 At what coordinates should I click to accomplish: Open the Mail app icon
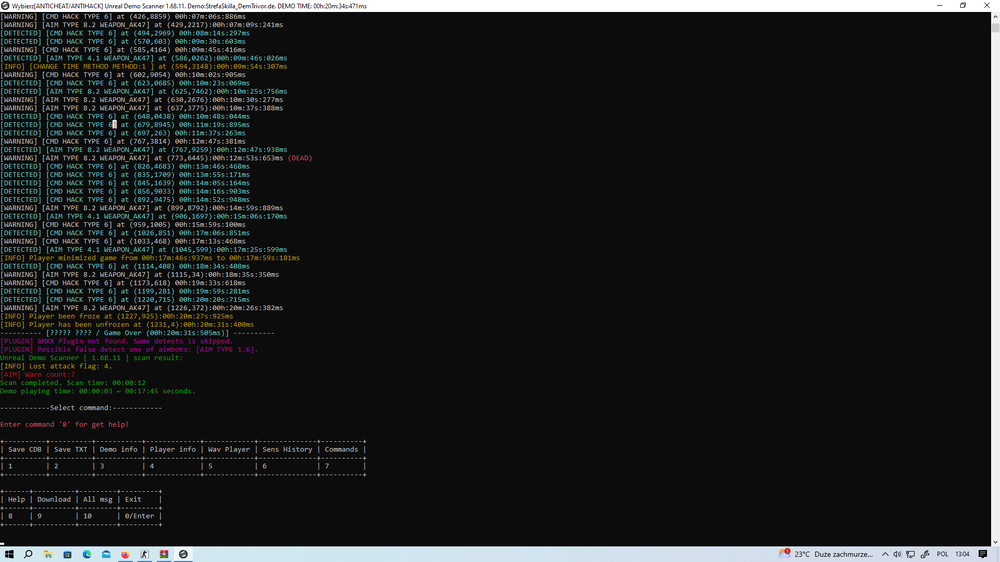click(x=106, y=554)
